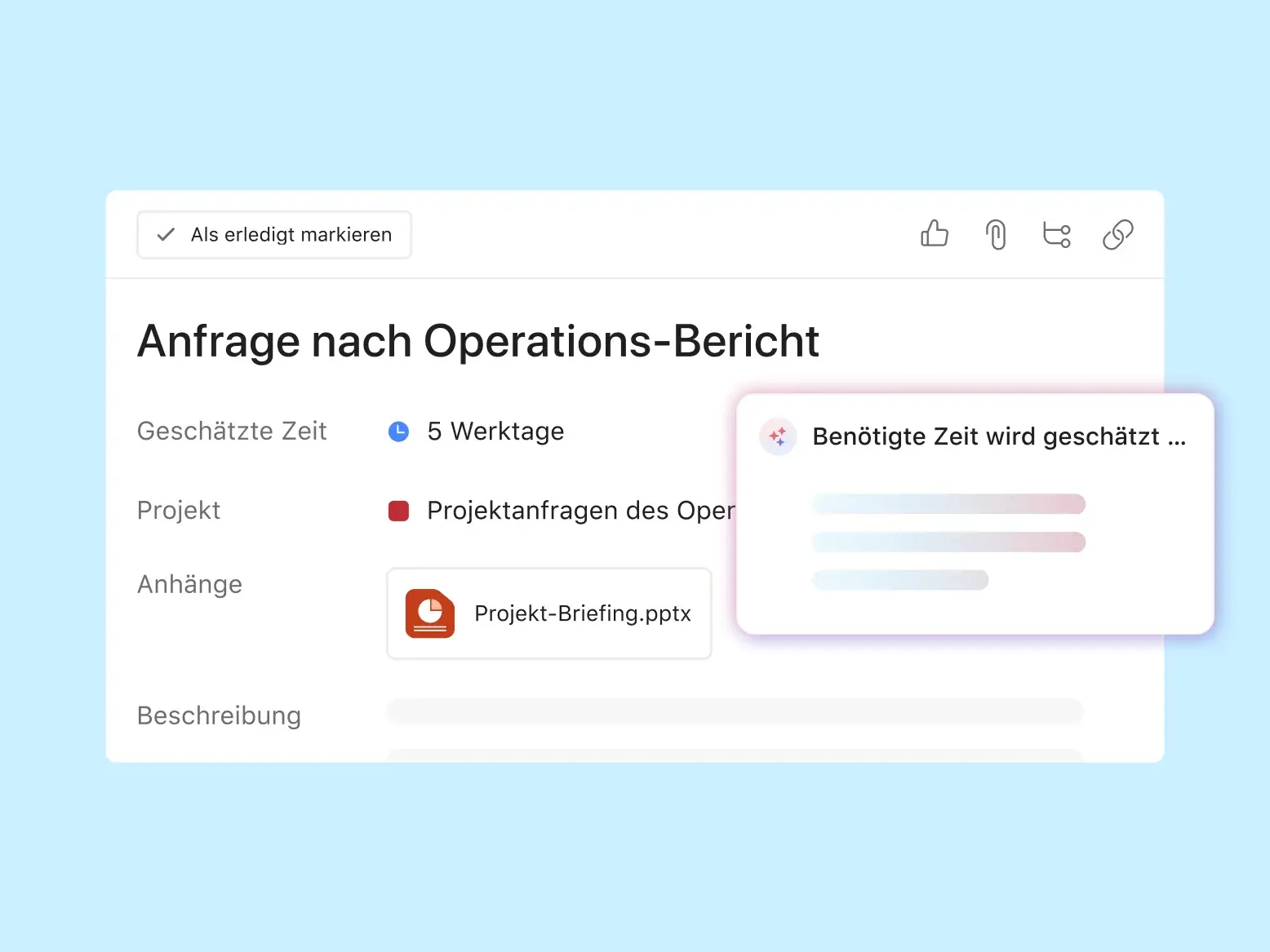1270x952 pixels.
Task: Add a subtask via the subtask icon
Action: coord(1057,235)
